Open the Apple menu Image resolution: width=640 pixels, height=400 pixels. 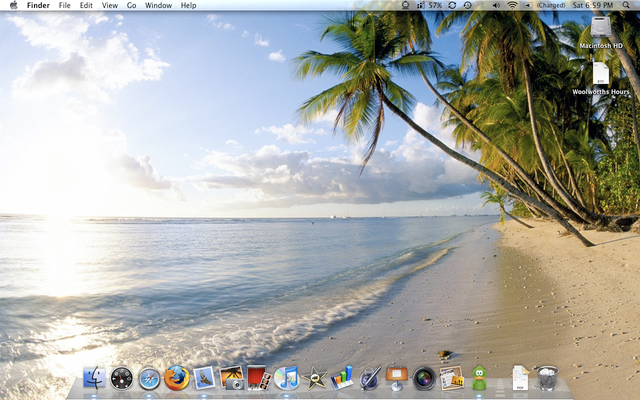[13, 6]
